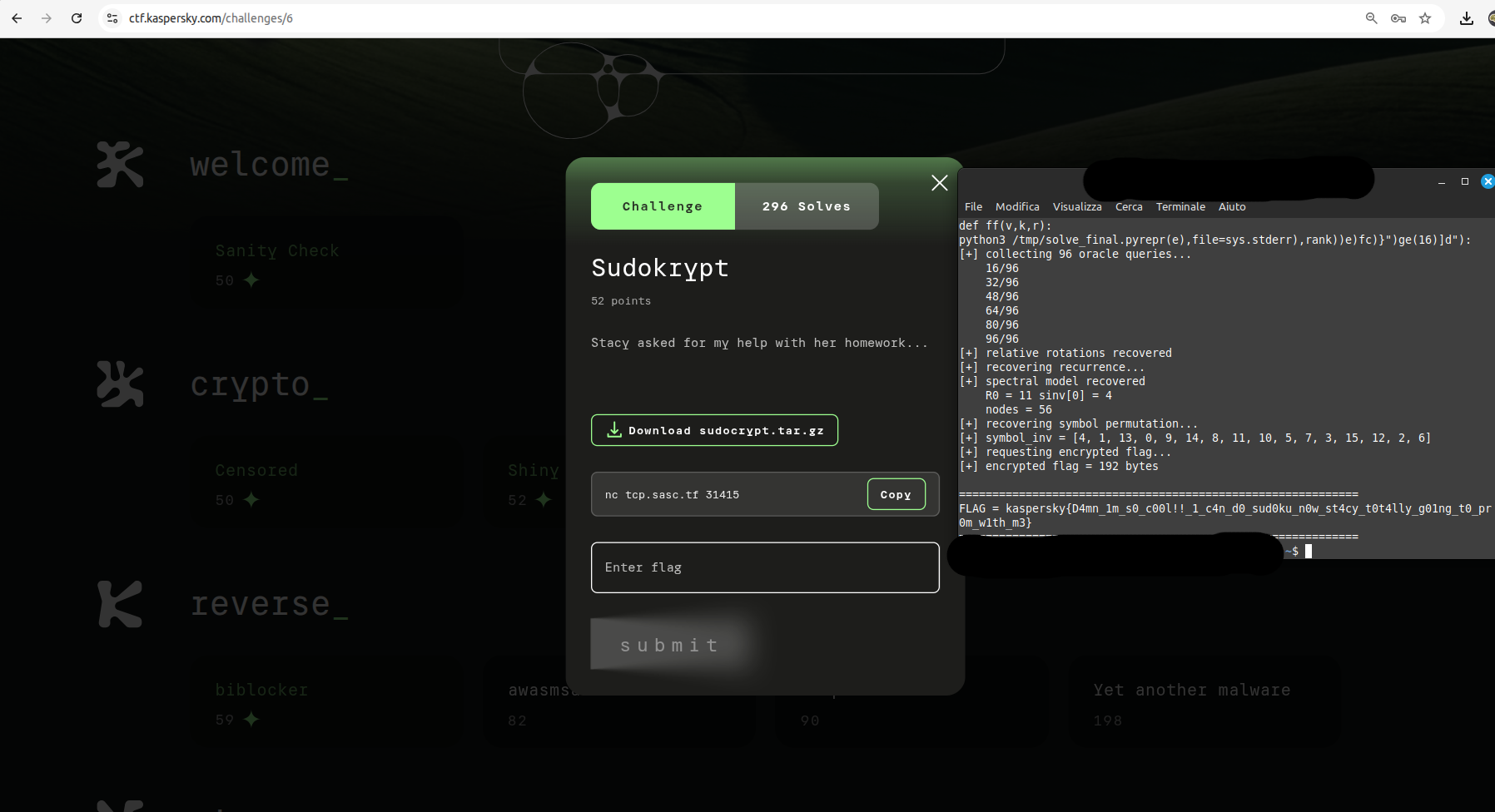Click the browser forward arrow

click(47, 18)
